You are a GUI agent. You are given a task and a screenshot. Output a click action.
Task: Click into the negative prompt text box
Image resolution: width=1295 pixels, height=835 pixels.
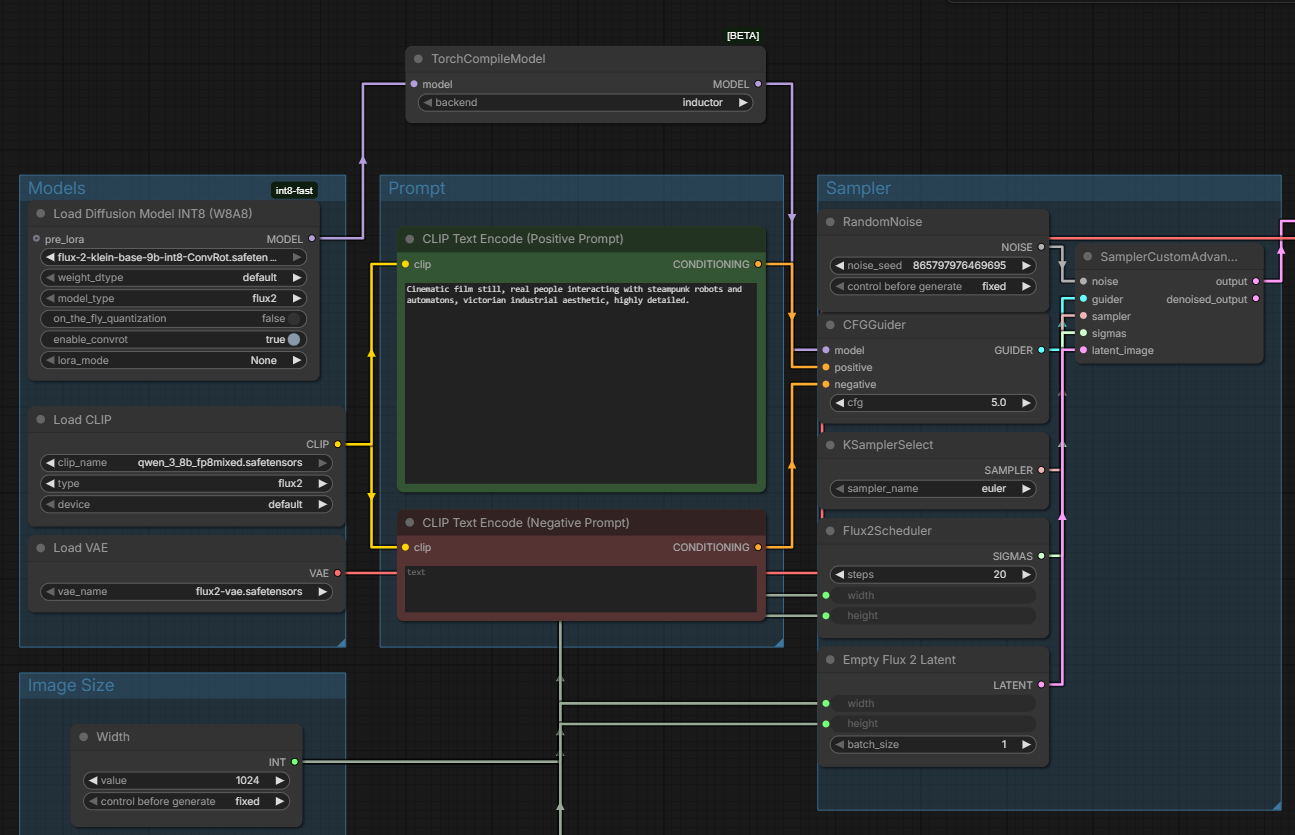581,589
